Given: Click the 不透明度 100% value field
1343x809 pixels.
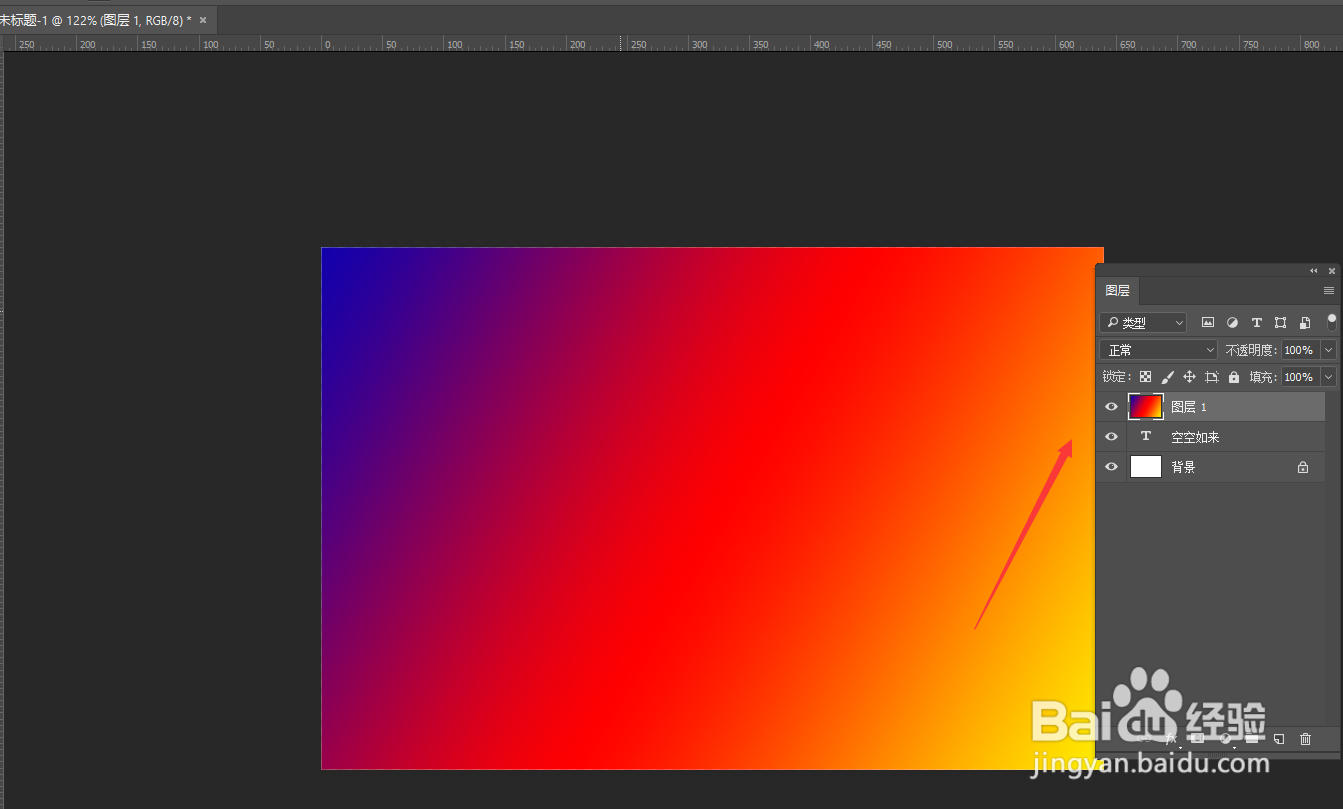Looking at the screenshot, I should [x=1300, y=350].
